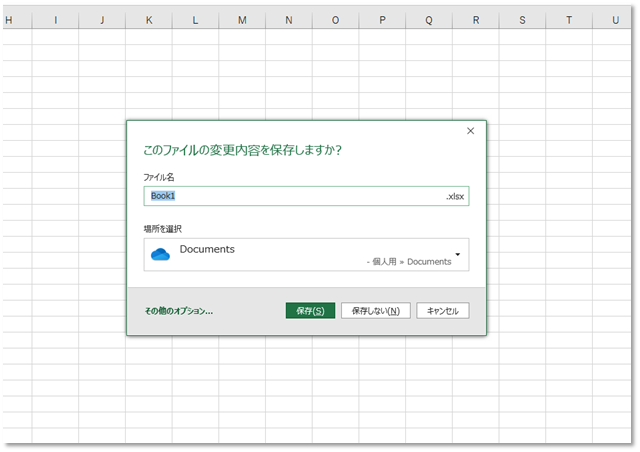This screenshot has width=640, height=452.
Task: Select column H header
Action: 17,20
